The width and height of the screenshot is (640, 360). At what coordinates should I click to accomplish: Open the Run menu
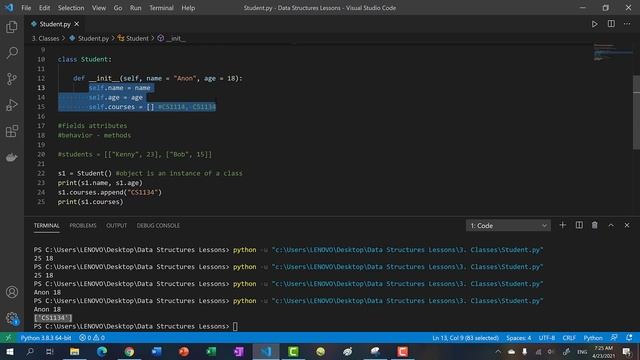(x=136, y=8)
